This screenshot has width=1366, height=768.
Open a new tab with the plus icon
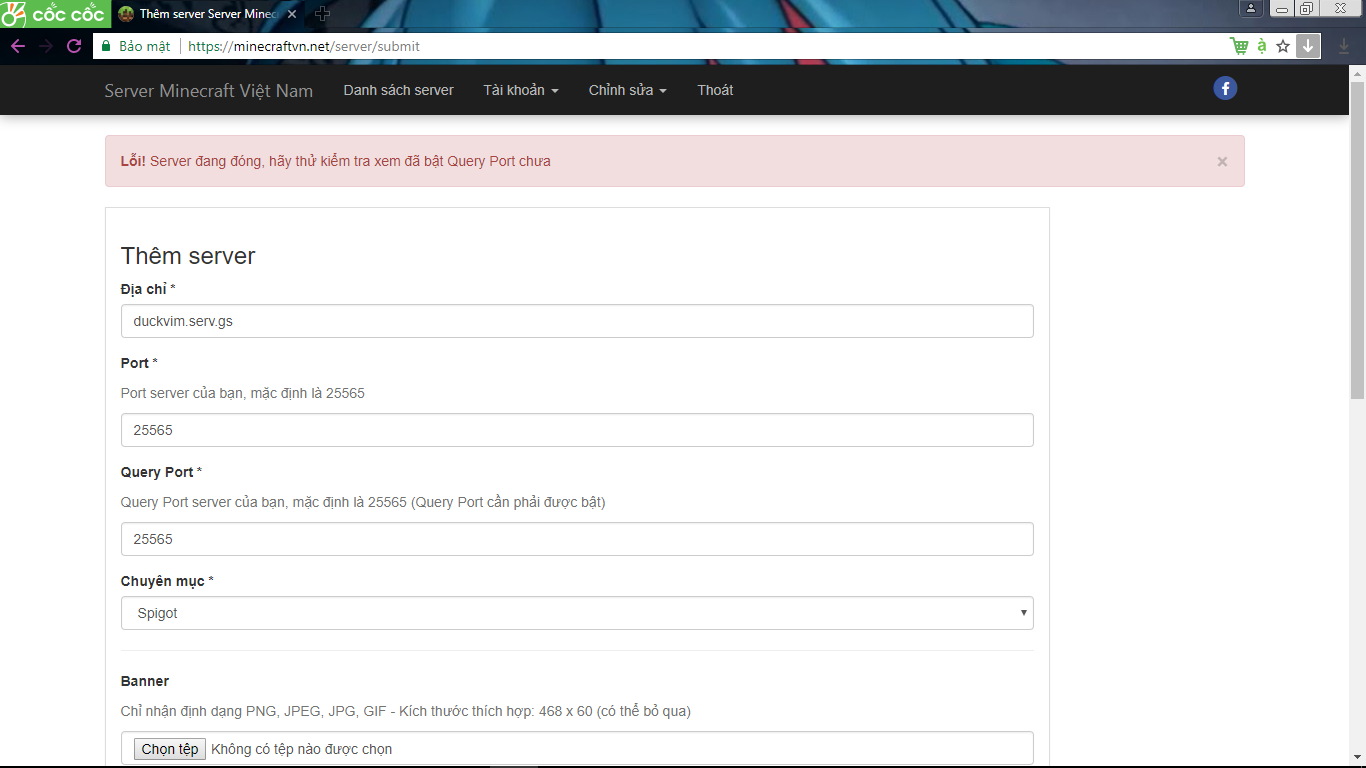[322, 14]
